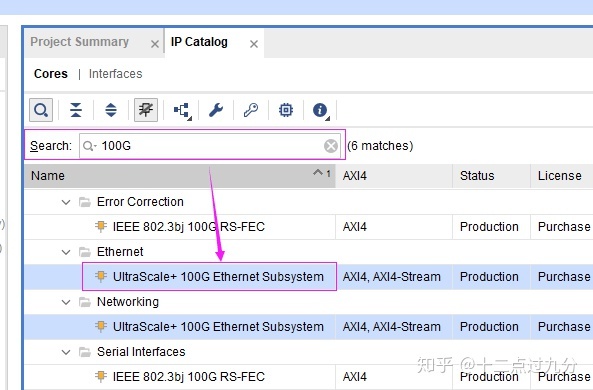The height and width of the screenshot is (390, 593).
Task: Open the group by hierarchy icon
Action: pos(182,110)
